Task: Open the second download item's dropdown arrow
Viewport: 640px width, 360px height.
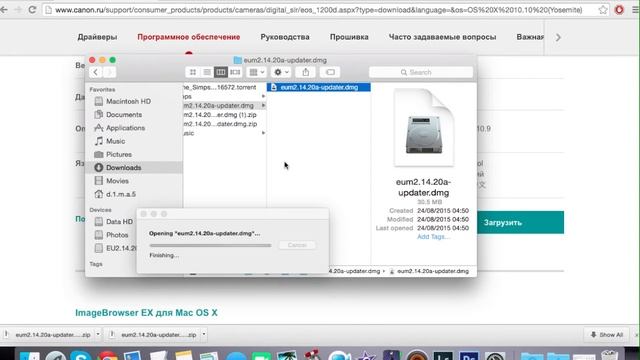Action: (204, 334)
